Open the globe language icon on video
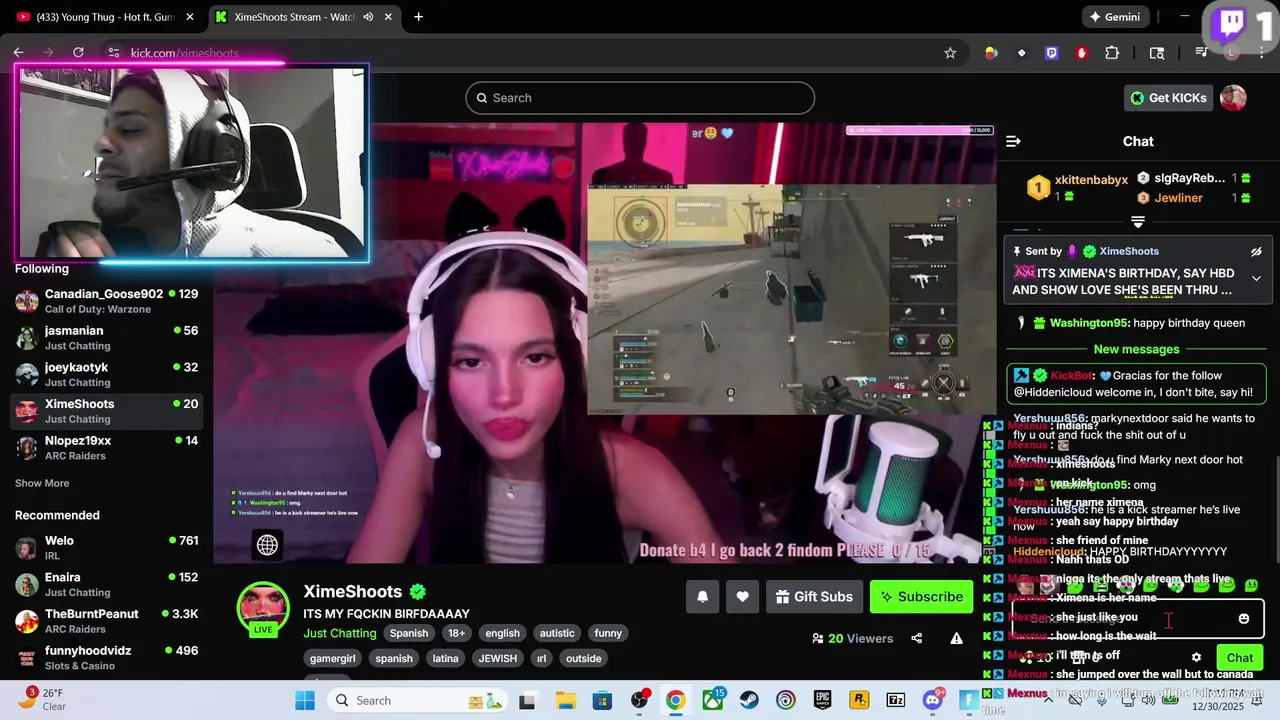 point(267,544)
